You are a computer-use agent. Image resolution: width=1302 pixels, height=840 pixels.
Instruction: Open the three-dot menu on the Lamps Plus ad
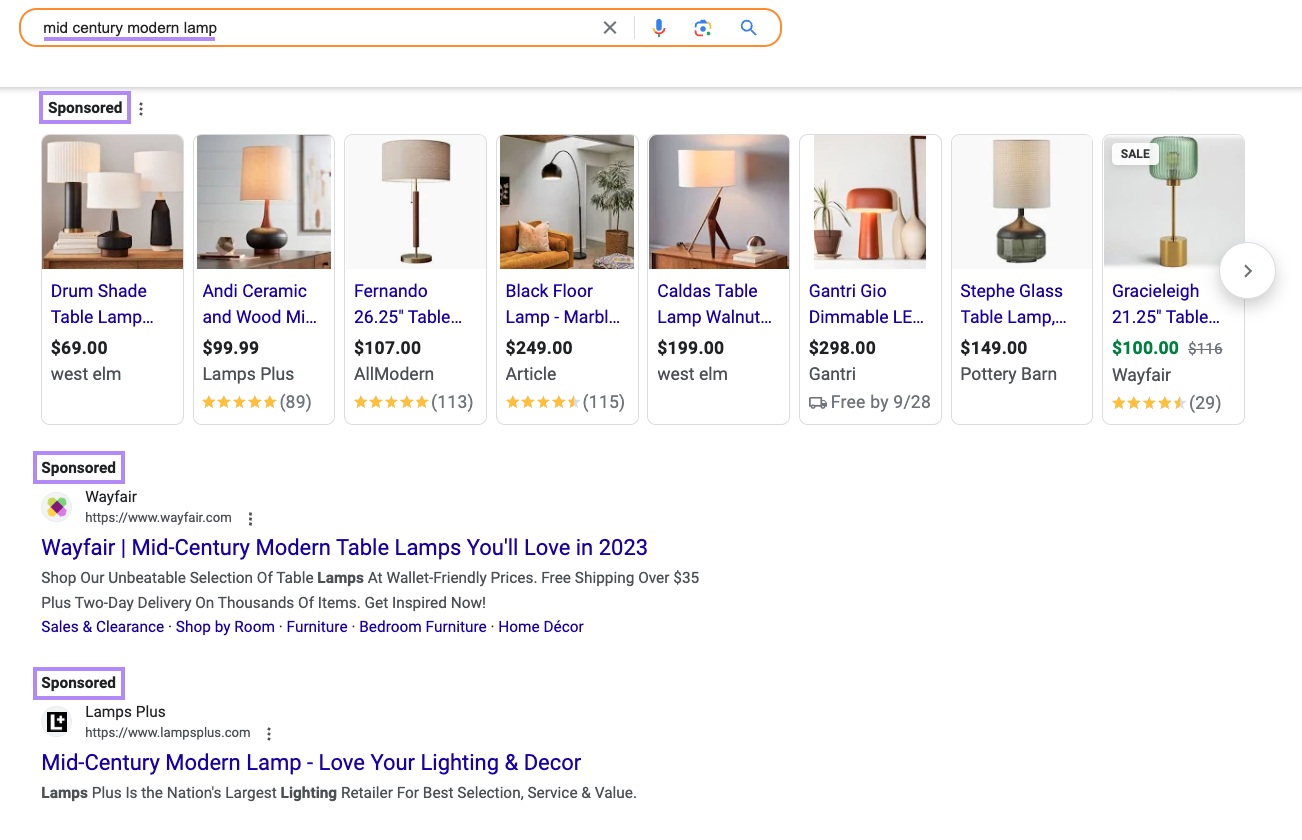pyautogui.click(x=269, y=733)
